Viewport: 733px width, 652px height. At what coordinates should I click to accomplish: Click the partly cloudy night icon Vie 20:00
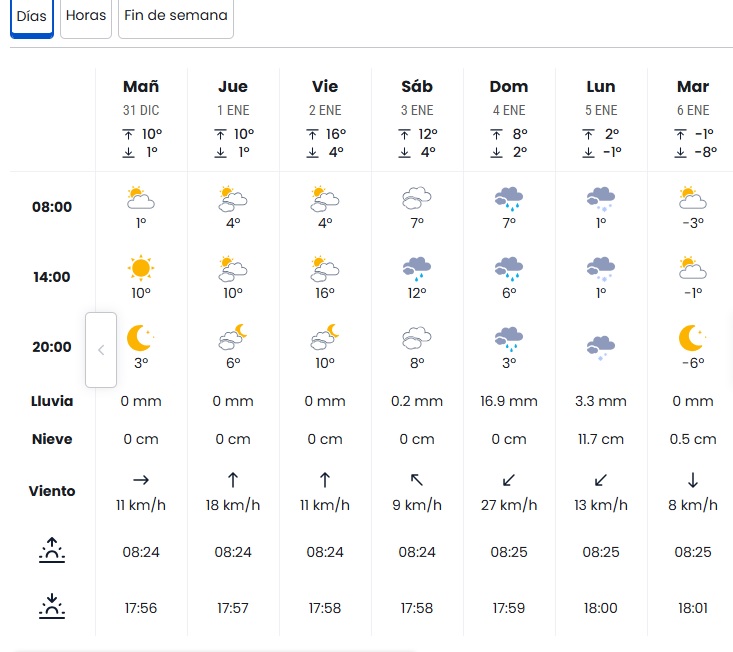coord(325,337)
